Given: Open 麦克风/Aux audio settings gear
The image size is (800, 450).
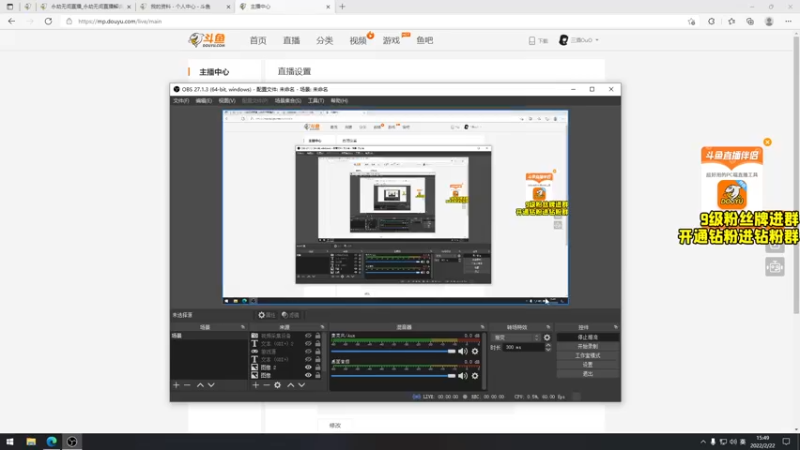Looking at the screenshot, I should click(475, 351).
